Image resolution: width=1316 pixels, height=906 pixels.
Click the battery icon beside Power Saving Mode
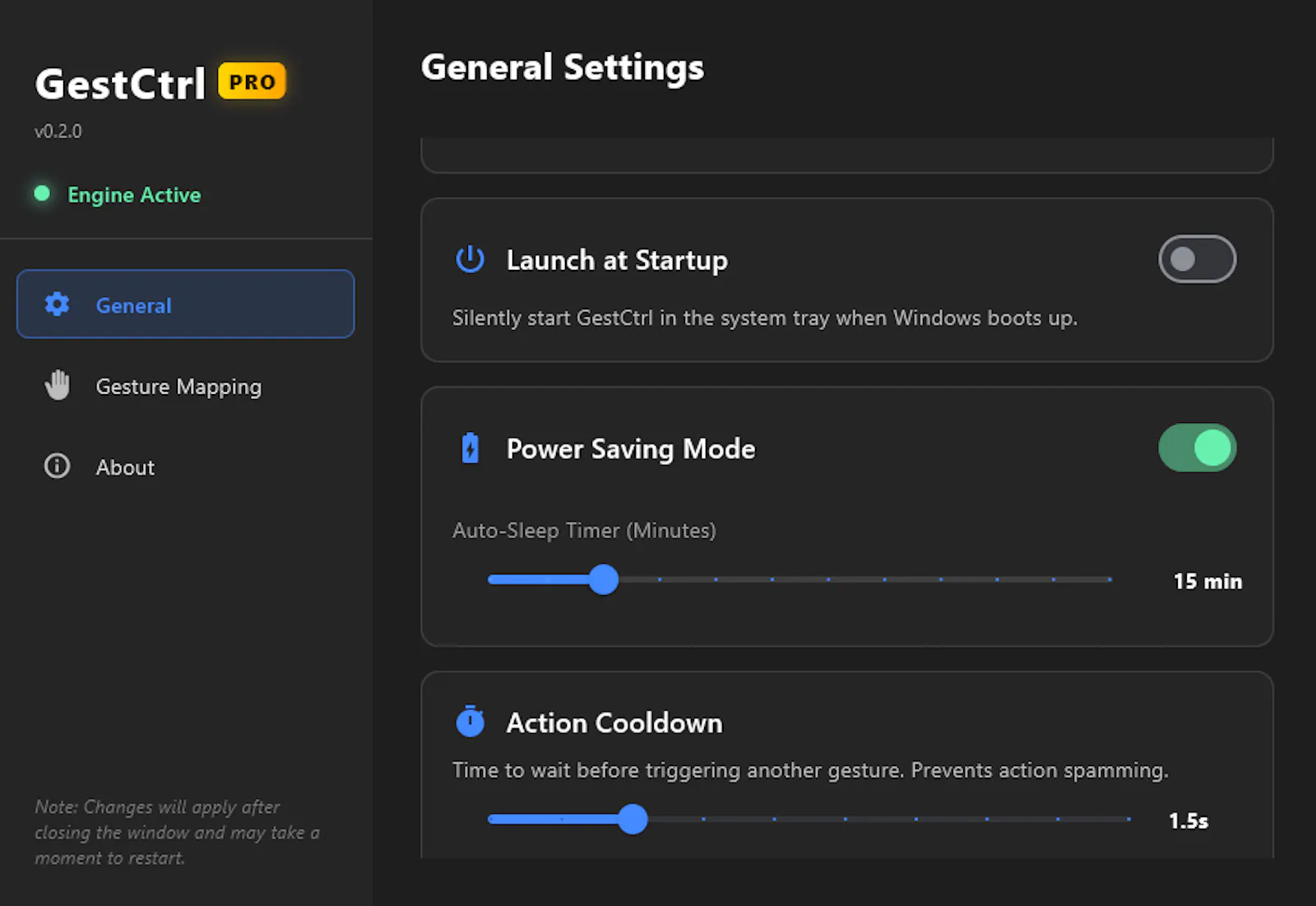pos(470,448)
